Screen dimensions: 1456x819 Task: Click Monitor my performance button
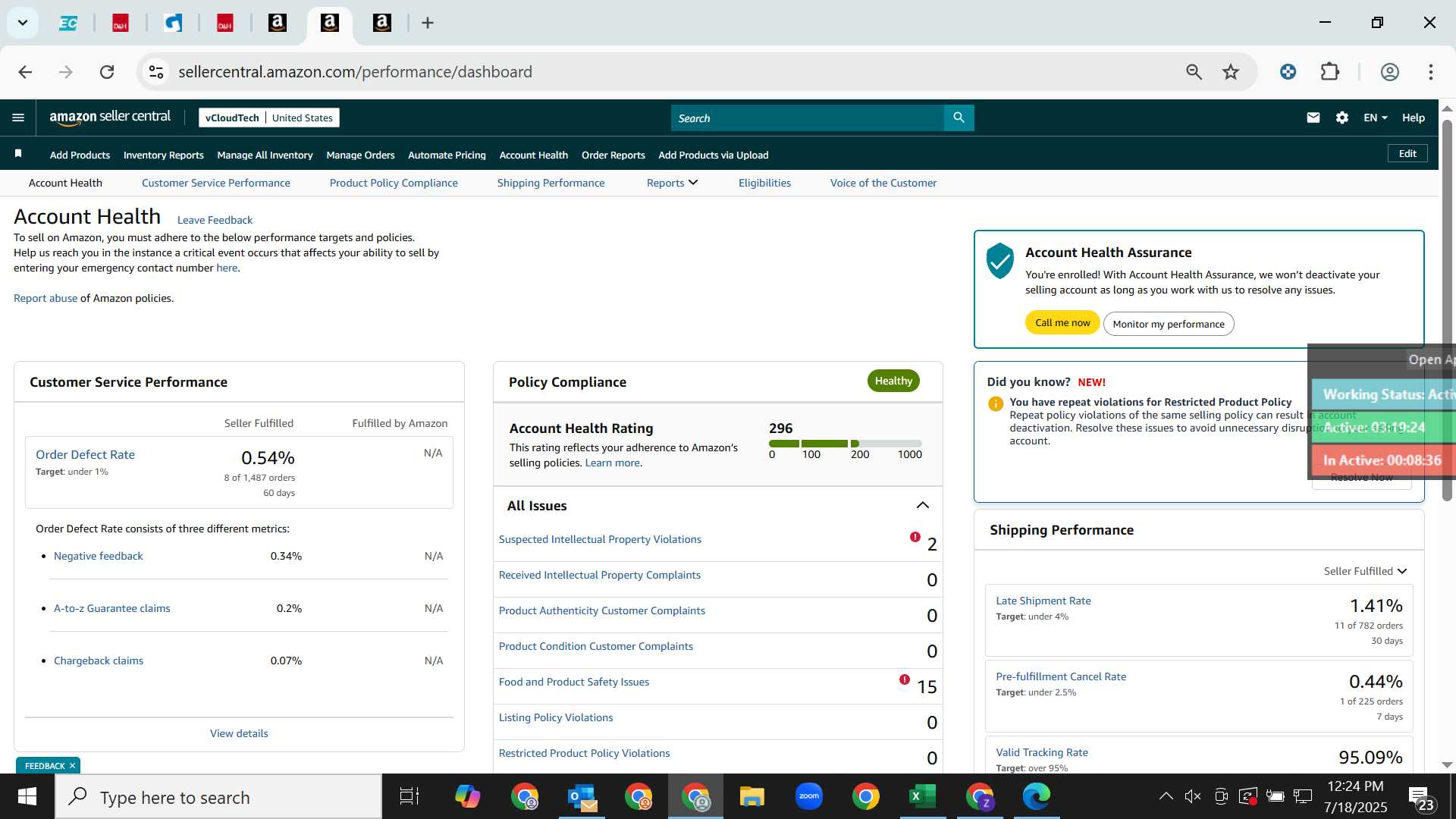click(x=1168, y=324)
